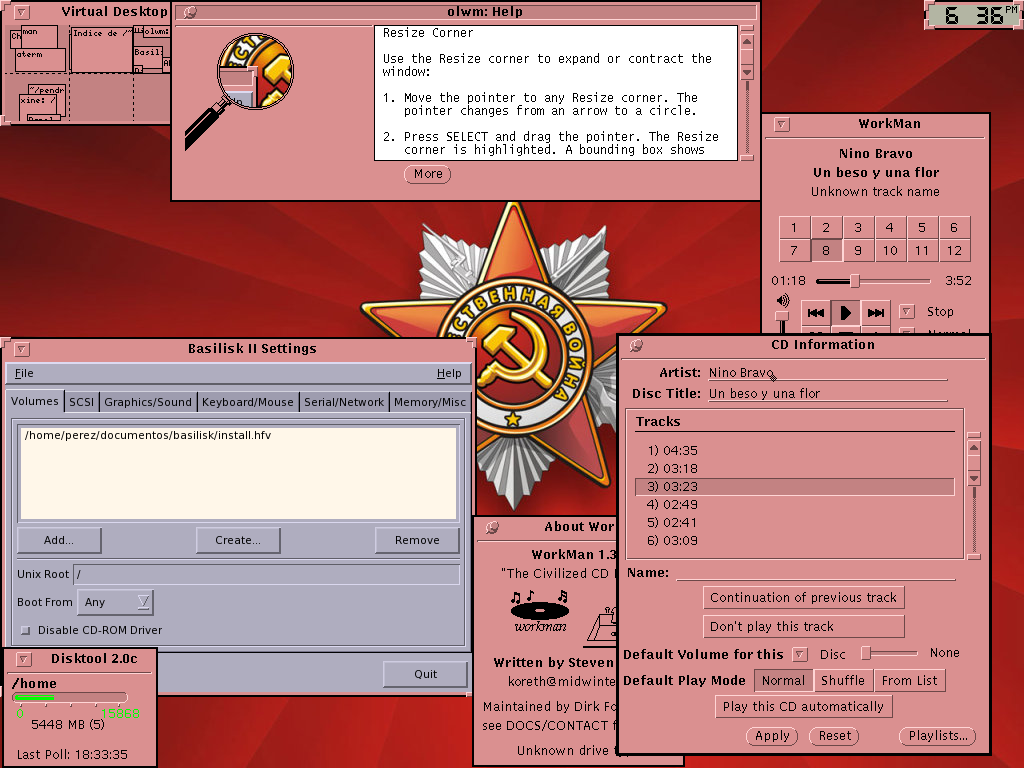Switch to the SCSI tab
Viewport: 1024px width, 768px height.
click(82, 402)
